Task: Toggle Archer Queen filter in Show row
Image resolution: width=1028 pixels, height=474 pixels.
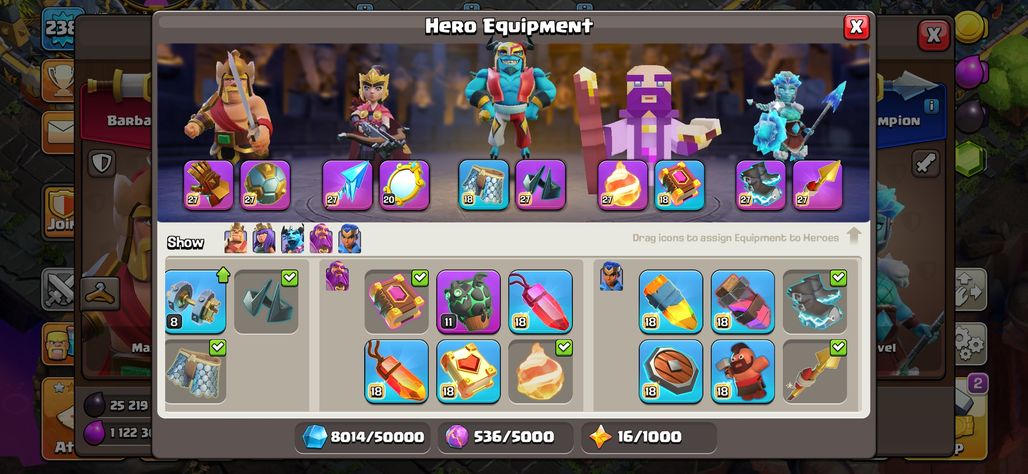Action: (264, 239)
